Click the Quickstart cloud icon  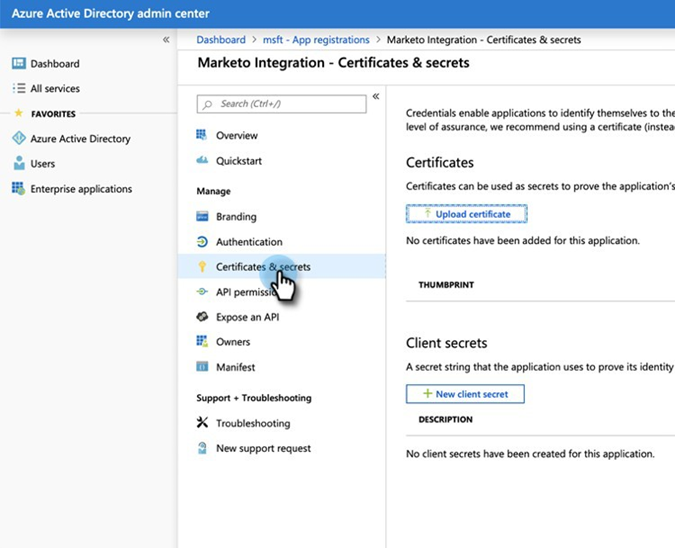202,160
